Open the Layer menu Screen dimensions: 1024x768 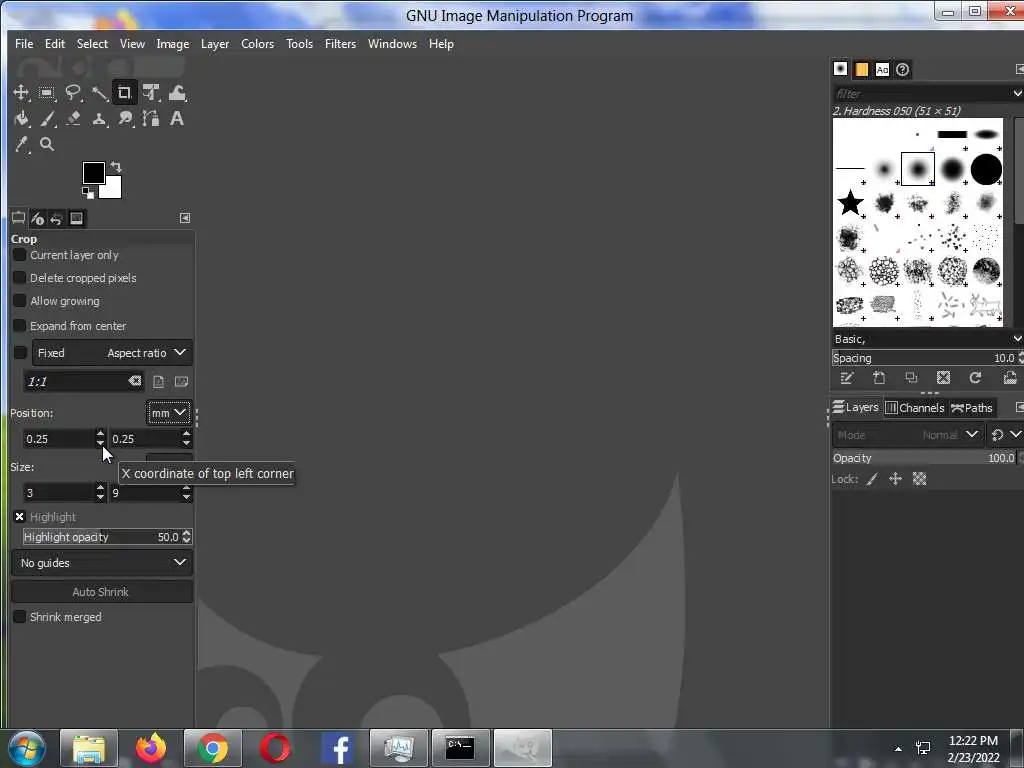(215, 44)
